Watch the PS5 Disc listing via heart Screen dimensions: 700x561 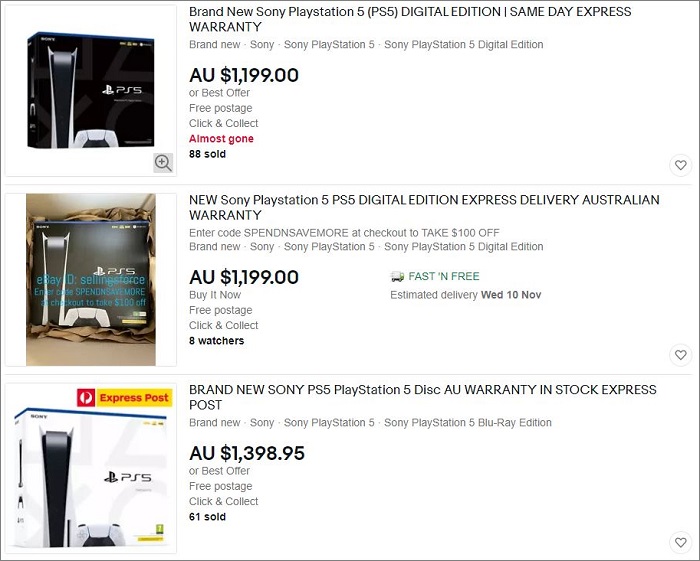click(x=680, y=543)
